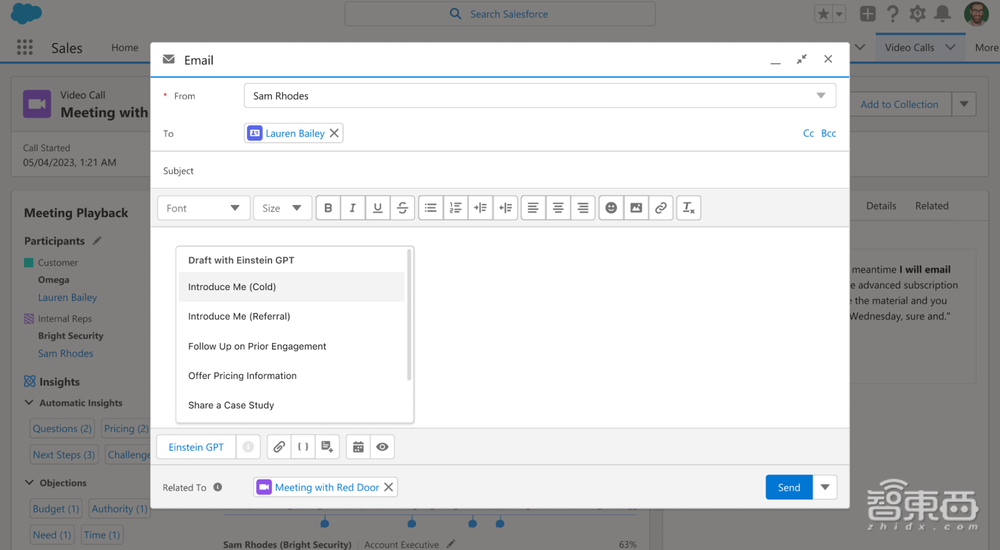Remove Meeting with Red Door relation
This screenshot has width=1000, height=550.
point(388,487)
